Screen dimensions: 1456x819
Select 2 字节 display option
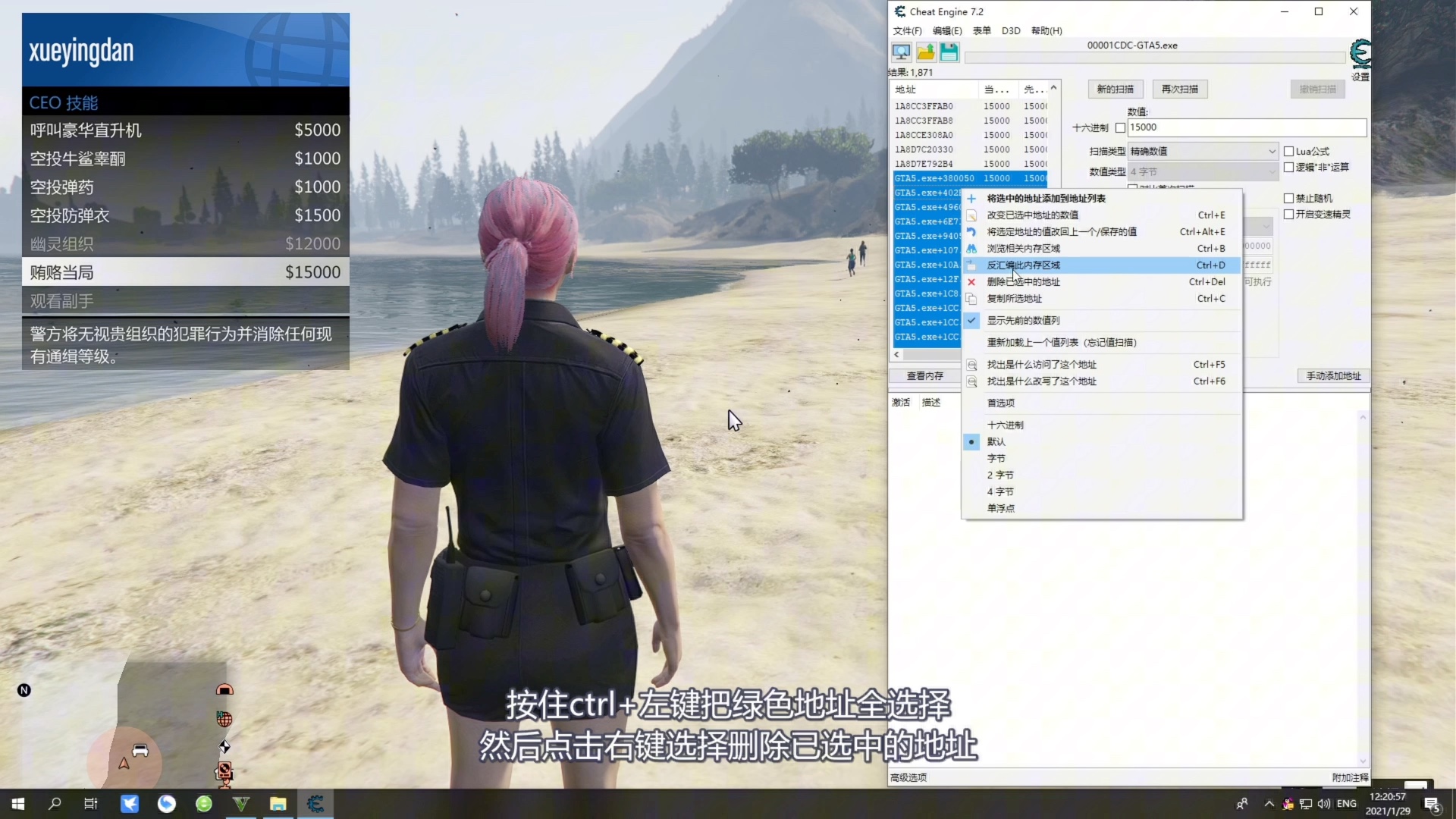[x=1102, y=475]
